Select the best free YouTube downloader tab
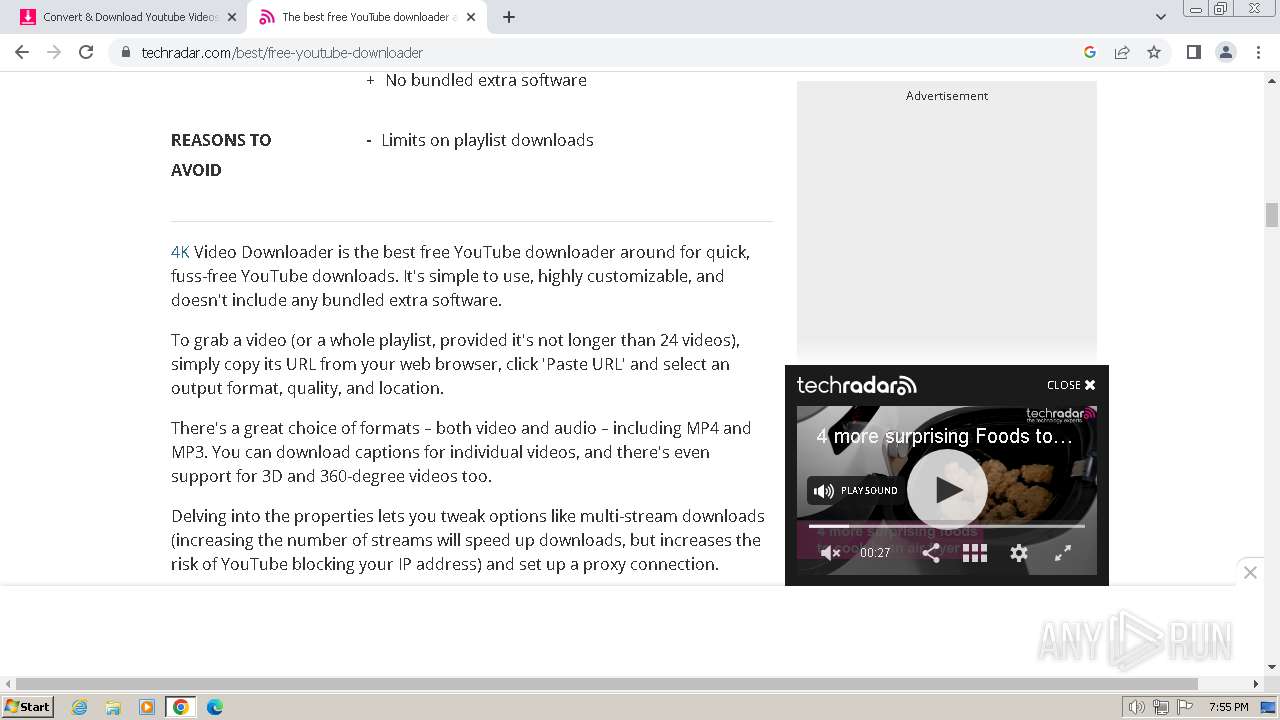 click(368, 17)
